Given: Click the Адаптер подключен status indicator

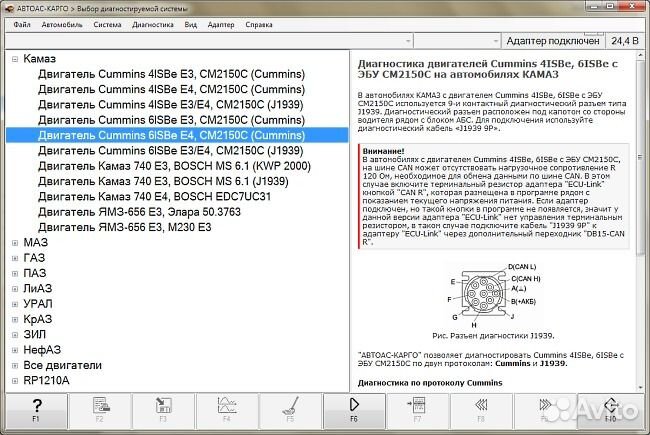Looking at the screenshot, I should [x=553, y=41].
